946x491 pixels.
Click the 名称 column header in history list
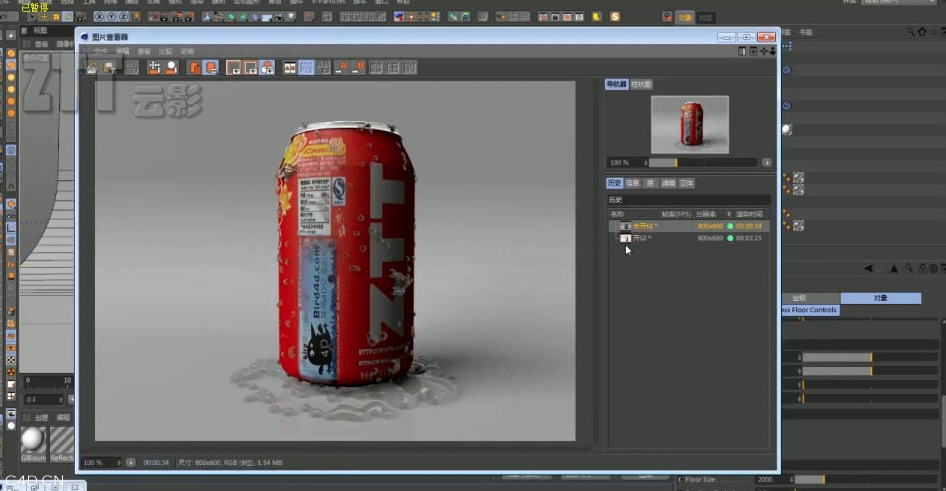point(617,214)
